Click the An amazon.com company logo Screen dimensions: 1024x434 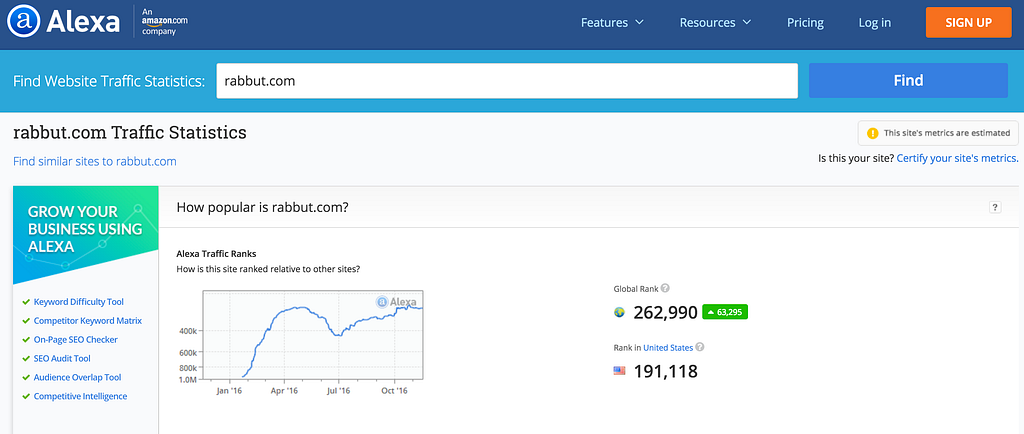[x=165, y=22]
